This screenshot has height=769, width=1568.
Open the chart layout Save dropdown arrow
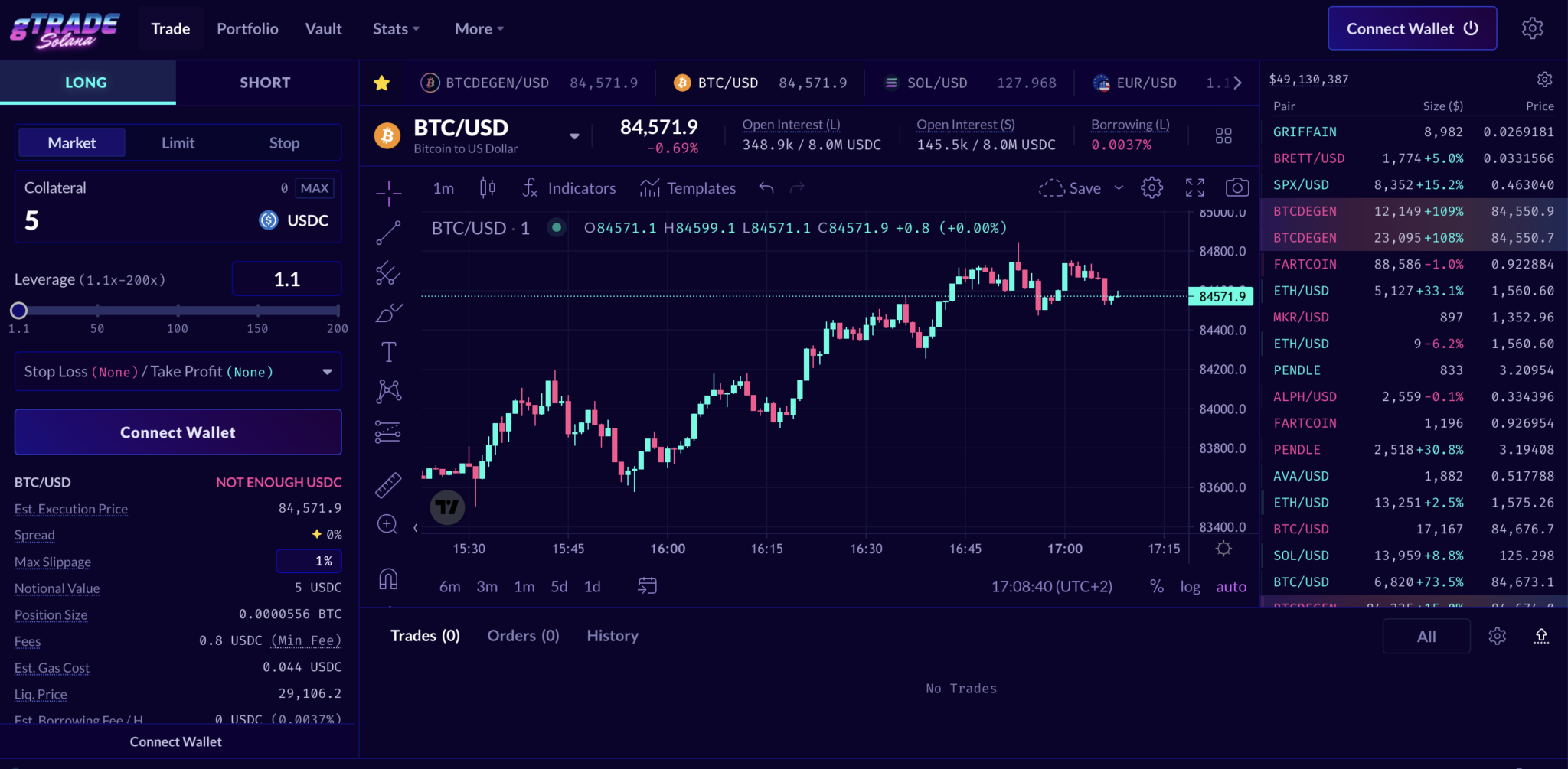[1119, 188]
